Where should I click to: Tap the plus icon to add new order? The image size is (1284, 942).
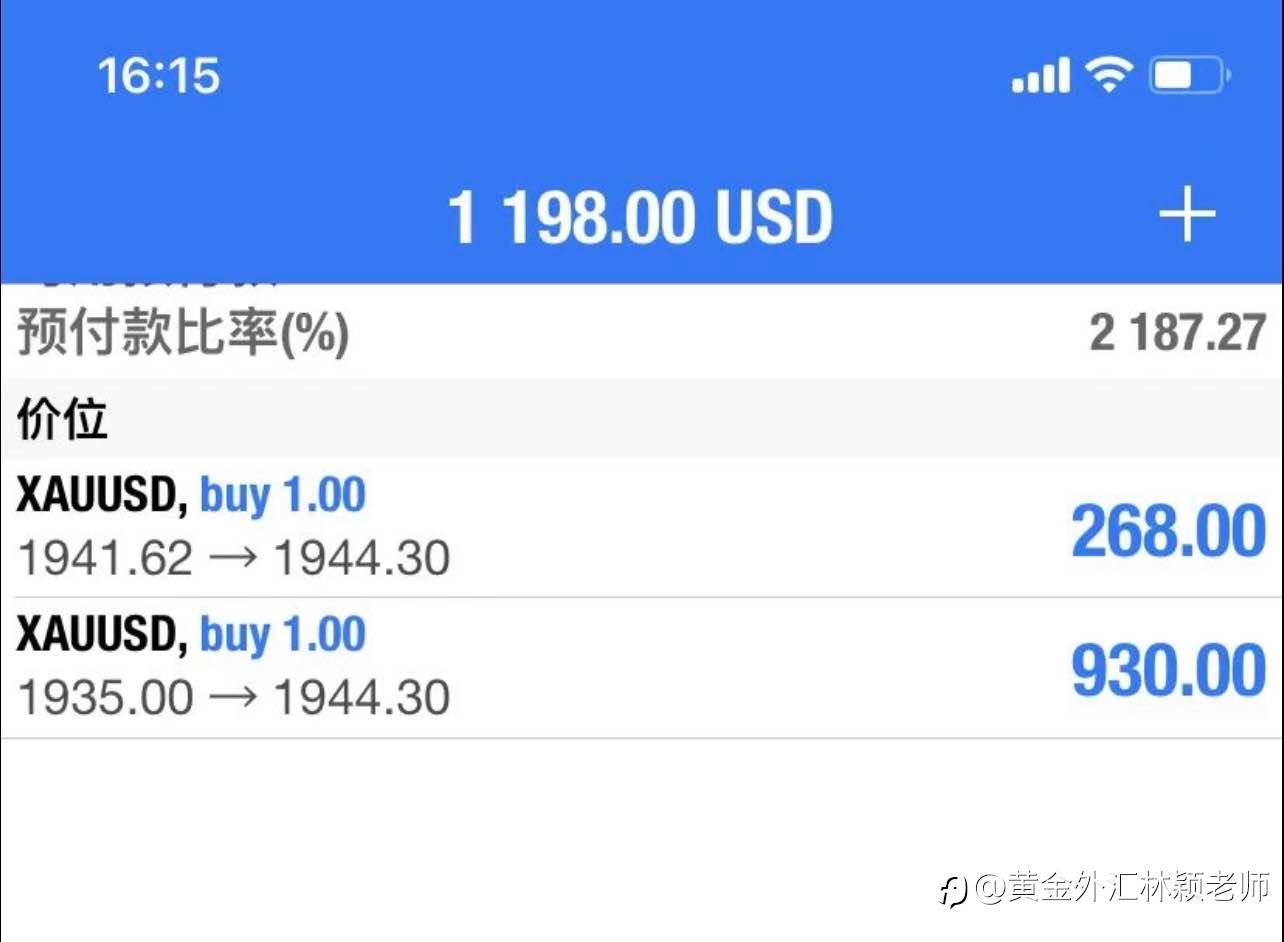[x=1186, y=214]
